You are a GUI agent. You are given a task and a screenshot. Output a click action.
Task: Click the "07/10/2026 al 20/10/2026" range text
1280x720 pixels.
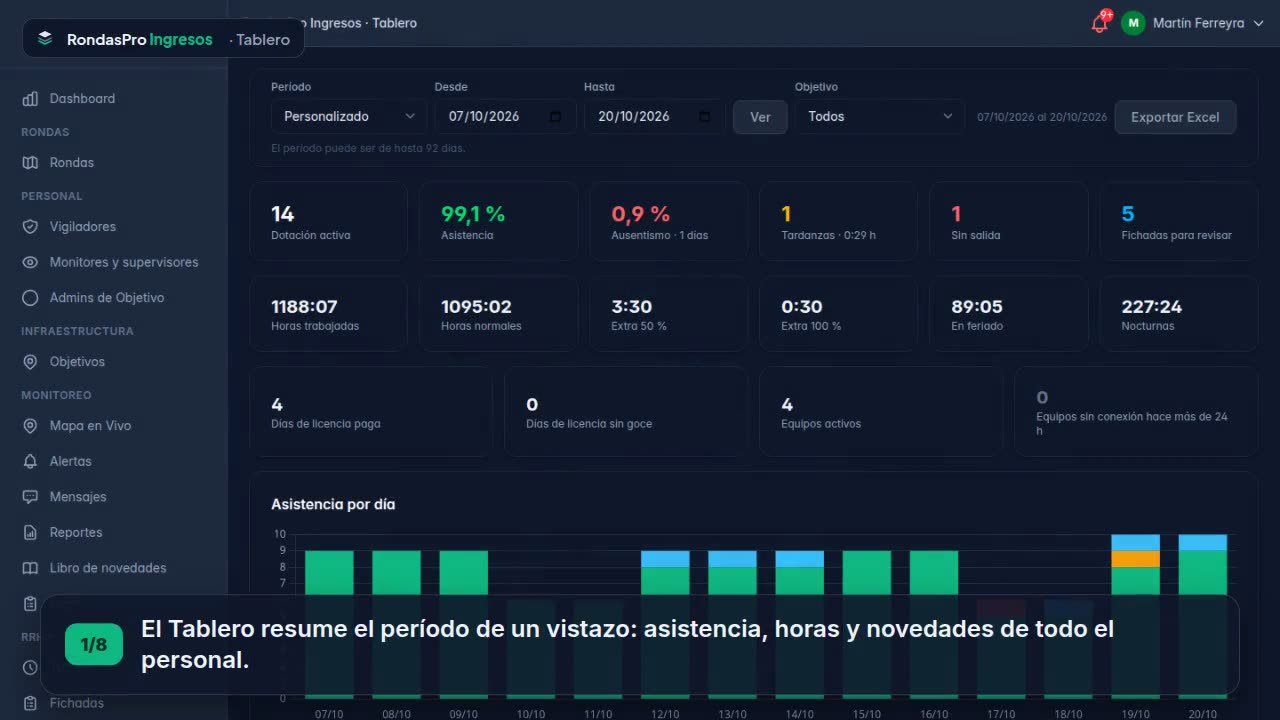click(1042, 117)
